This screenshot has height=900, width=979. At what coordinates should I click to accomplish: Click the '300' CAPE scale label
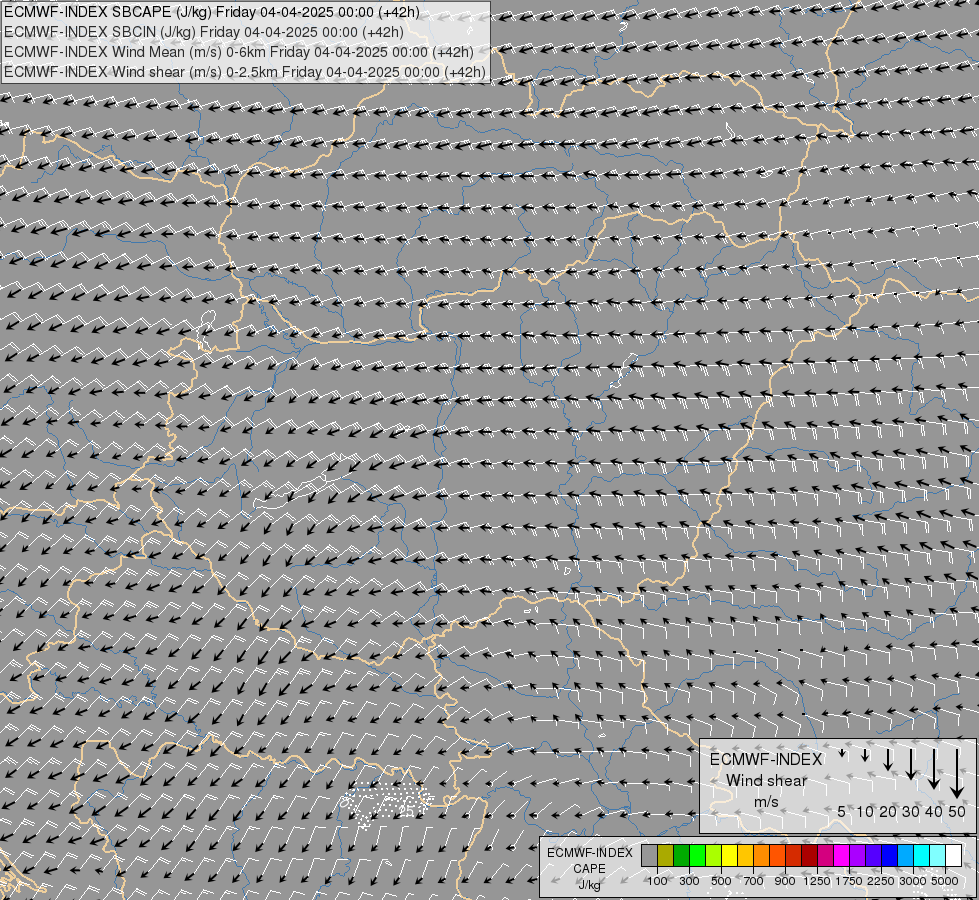coord(689,881)
